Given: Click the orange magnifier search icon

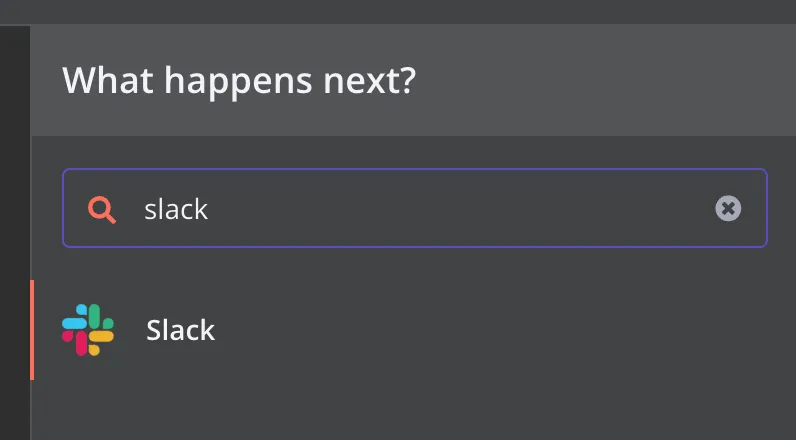Looking at the screenshot, I should [x=102, y=209].
